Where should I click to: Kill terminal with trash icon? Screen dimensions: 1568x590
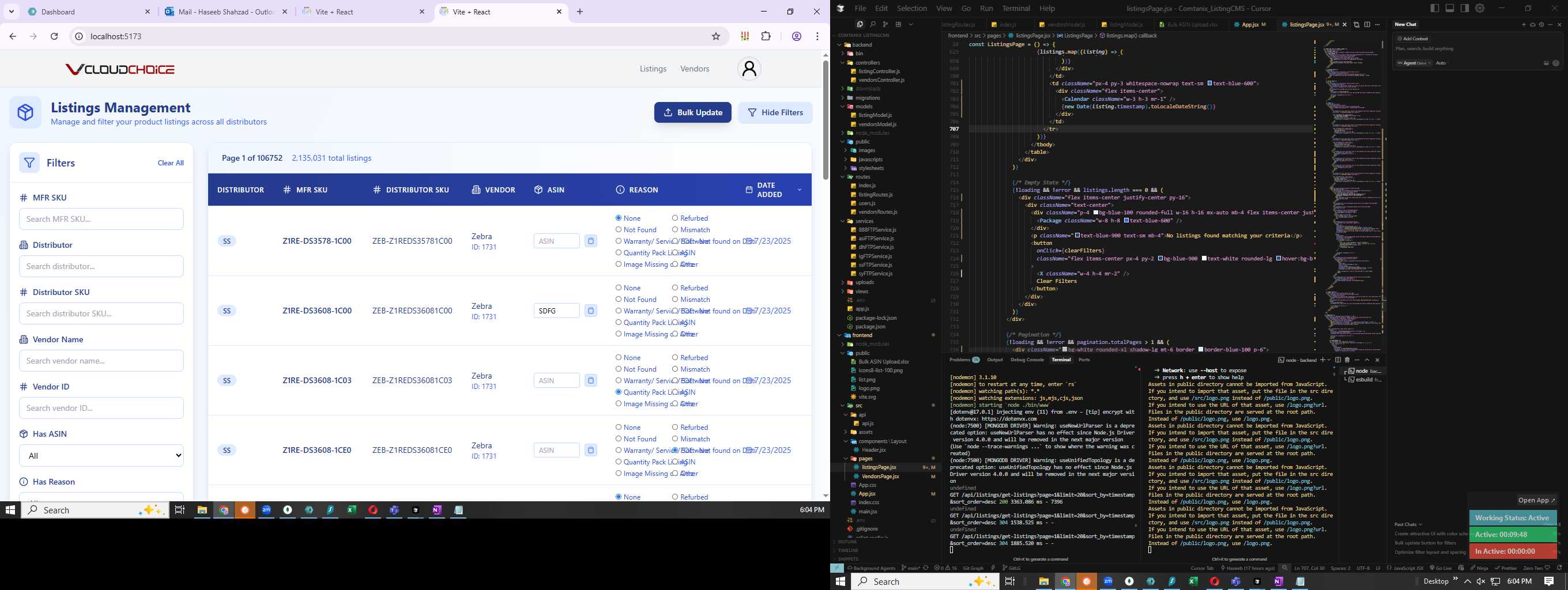pyautogui.click(x=1347, y=360)
